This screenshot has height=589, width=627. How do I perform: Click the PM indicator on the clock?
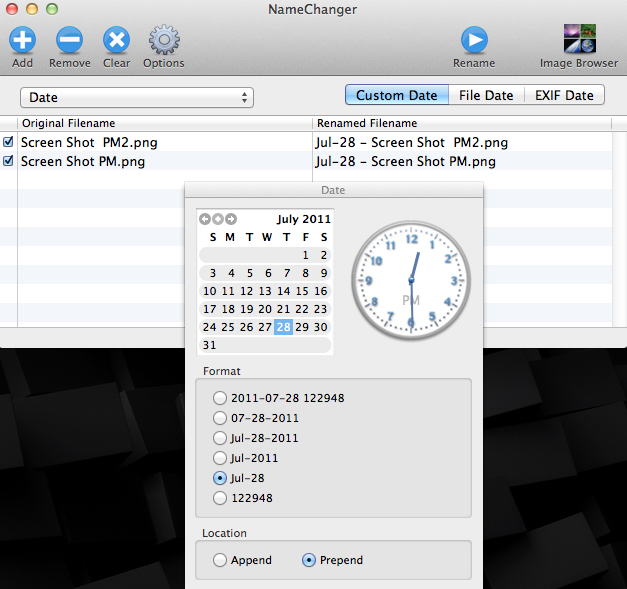(411, 300)
